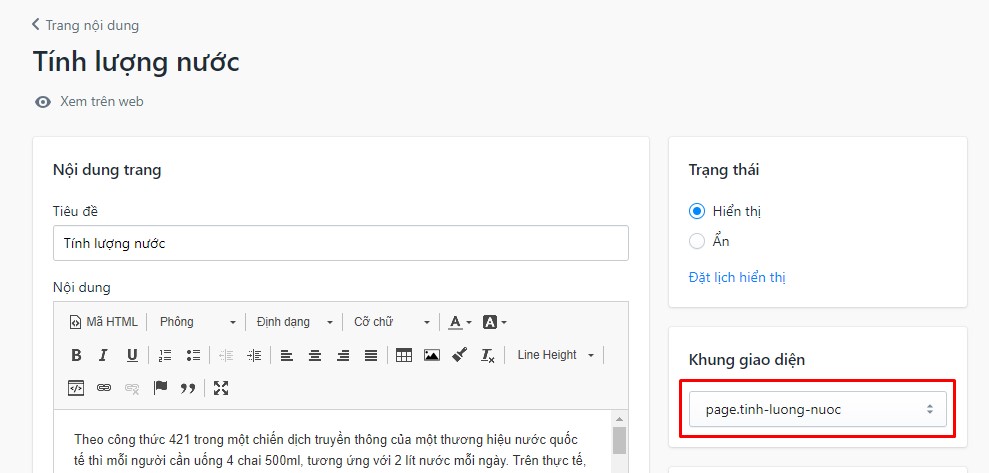The height and width of the screenshot is (473, 989).
Task: Click the Khung giao diện heading
Action: [747, 359]
